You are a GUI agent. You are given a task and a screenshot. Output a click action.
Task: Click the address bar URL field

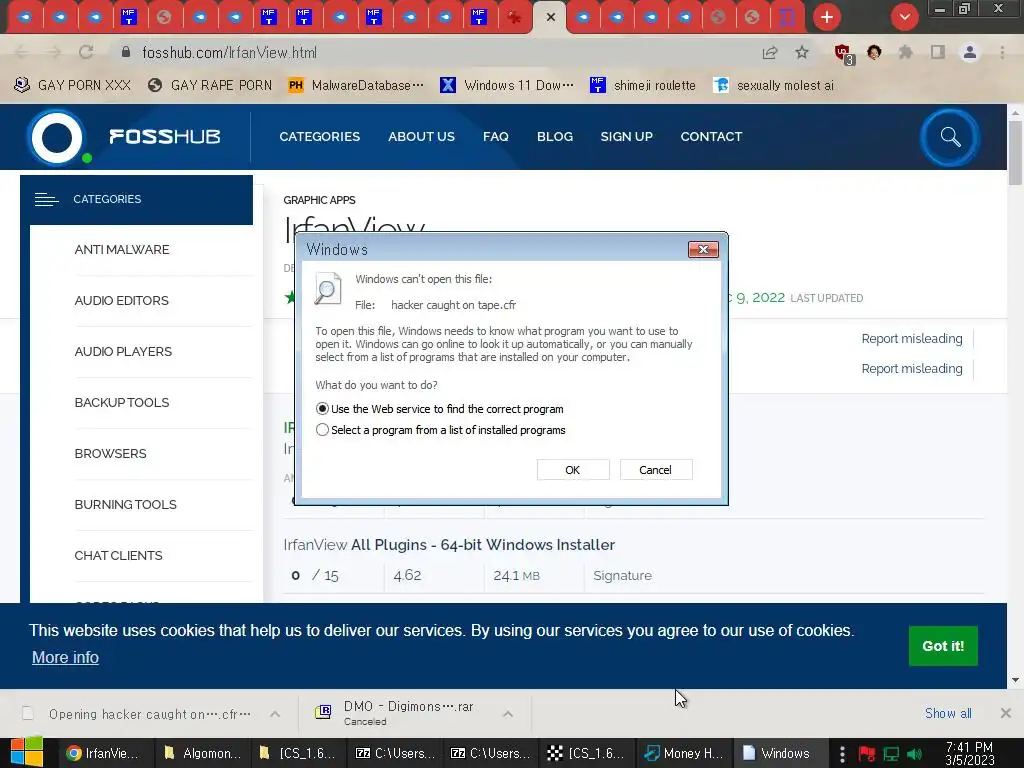[x=434, y=52]
